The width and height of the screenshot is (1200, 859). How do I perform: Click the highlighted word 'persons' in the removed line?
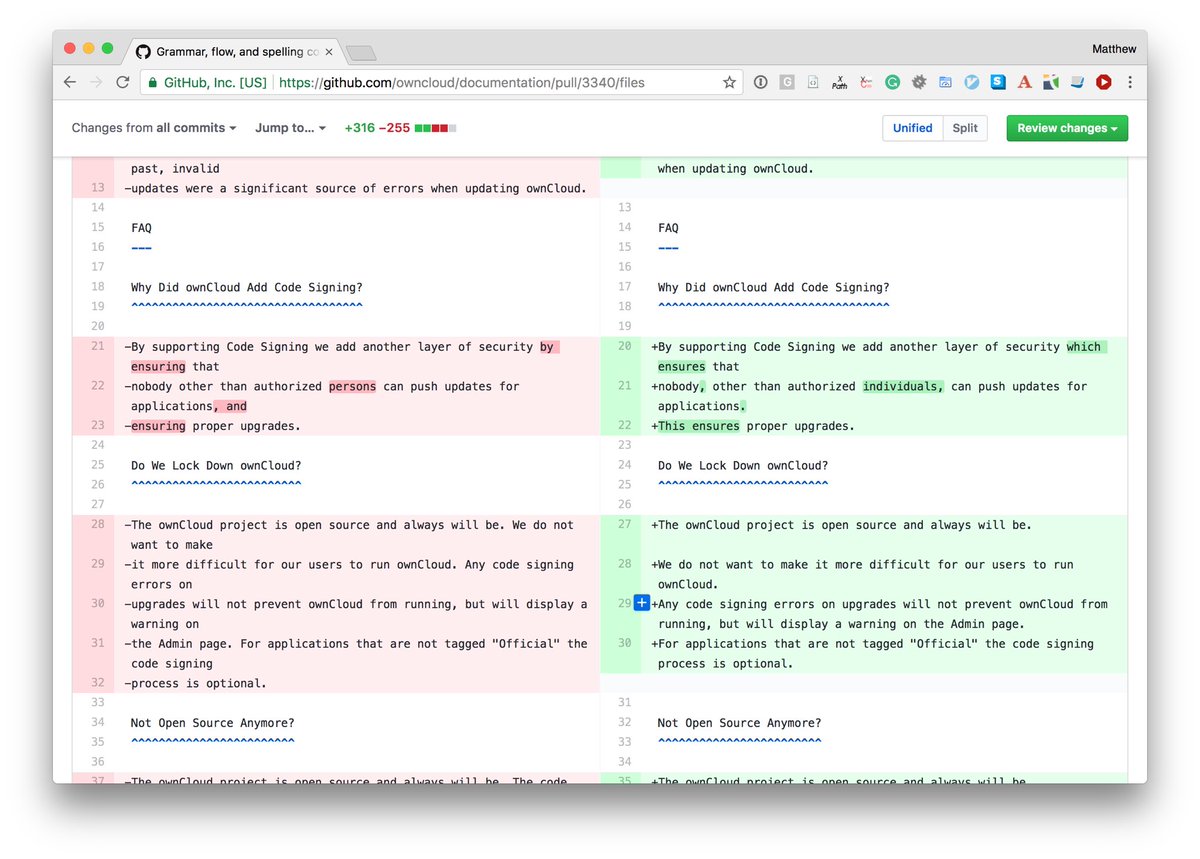tap(352, 386)
